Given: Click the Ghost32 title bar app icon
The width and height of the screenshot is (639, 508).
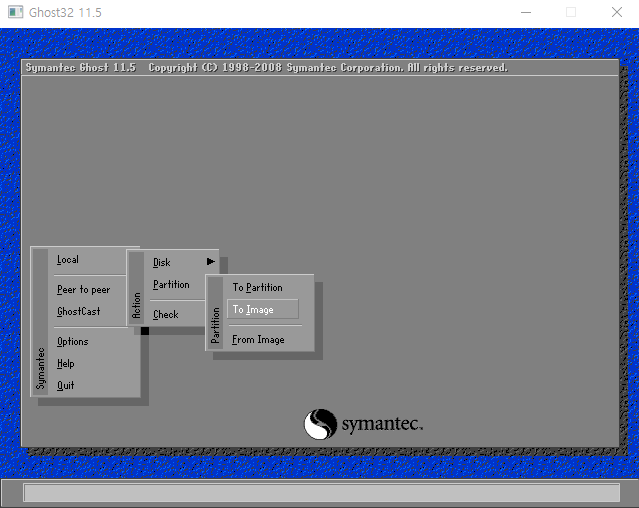Looking at the screenshot, I should (x=15, y=12).
